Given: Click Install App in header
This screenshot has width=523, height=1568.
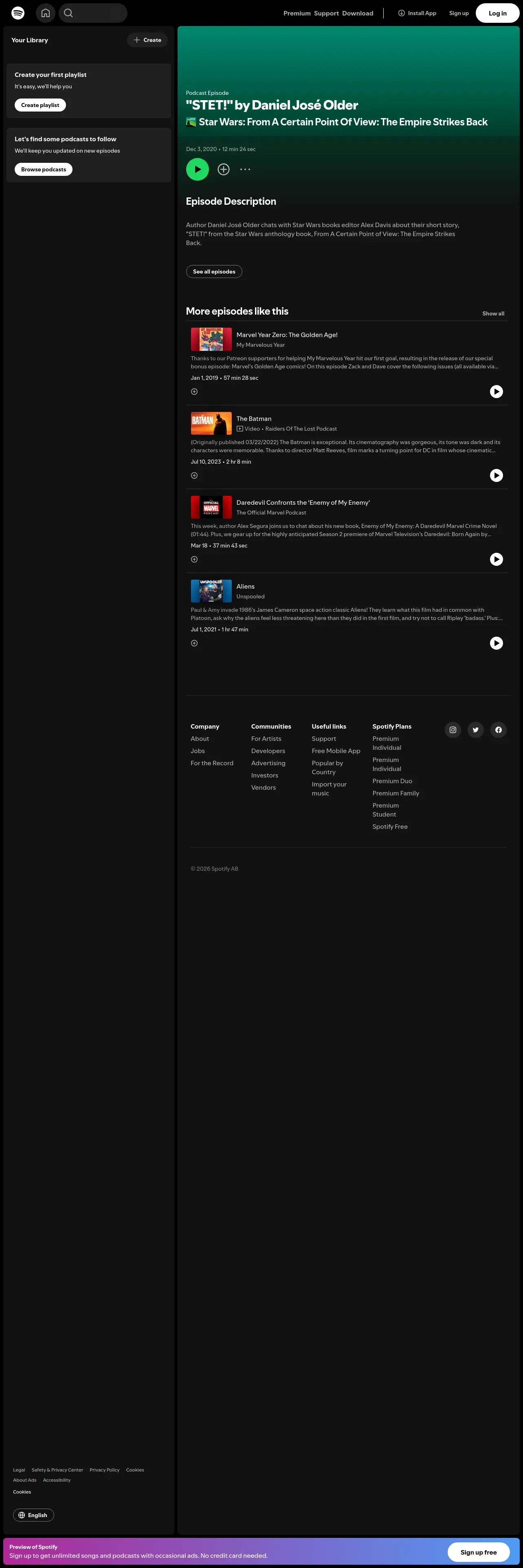Looking at the screenshot, I should tap(417, 13).
